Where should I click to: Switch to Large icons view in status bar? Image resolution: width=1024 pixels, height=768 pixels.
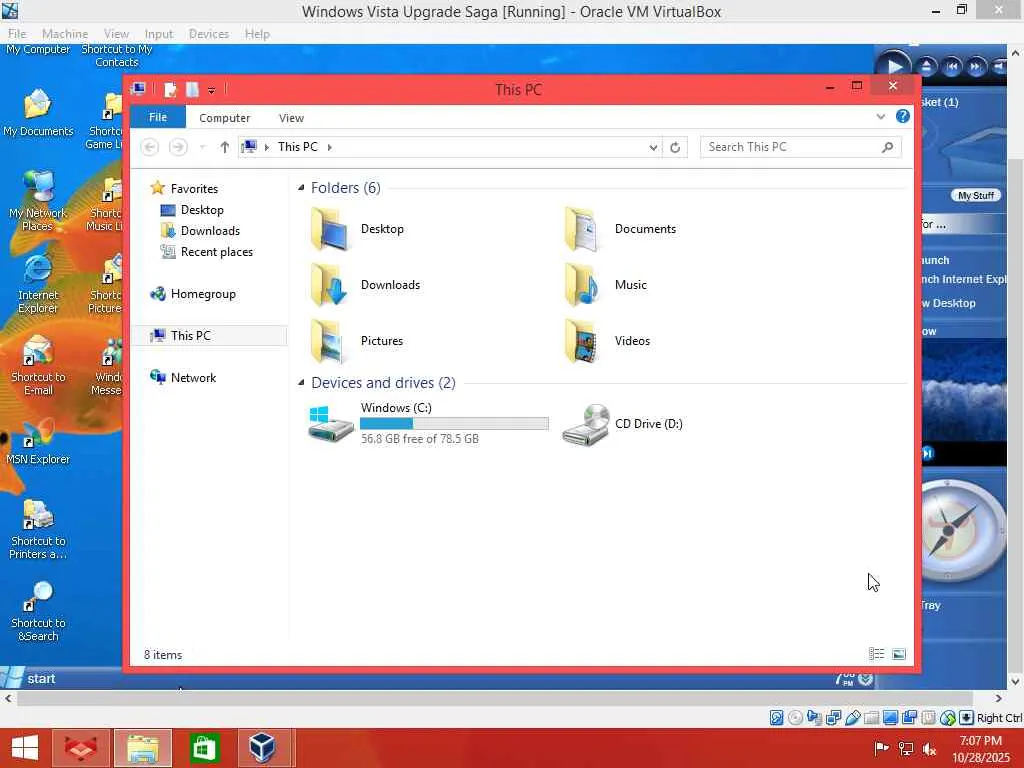click(899, 654)
